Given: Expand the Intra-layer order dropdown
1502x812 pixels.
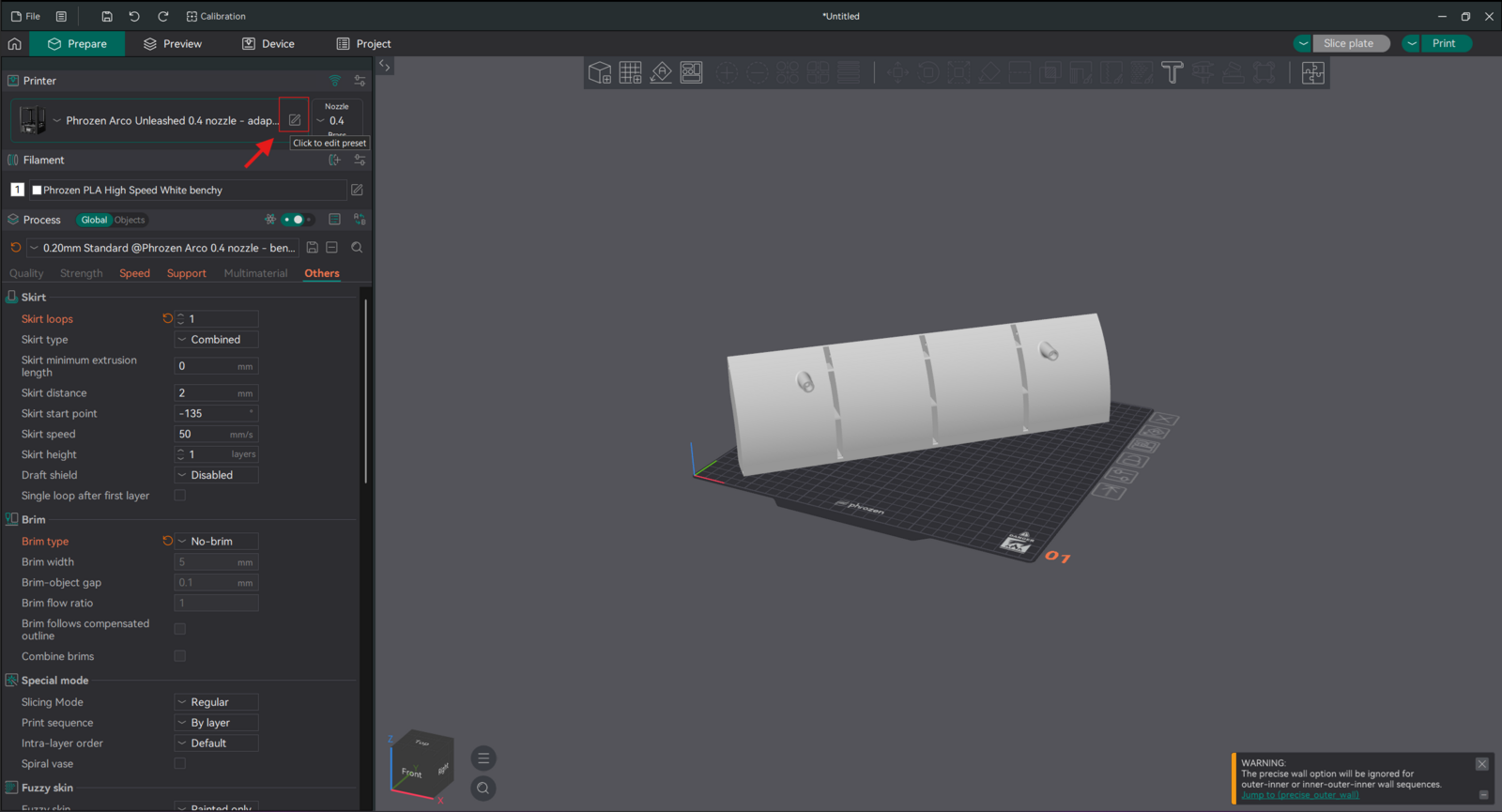Looking at the screenshot, I should click(x=216, y=743).
